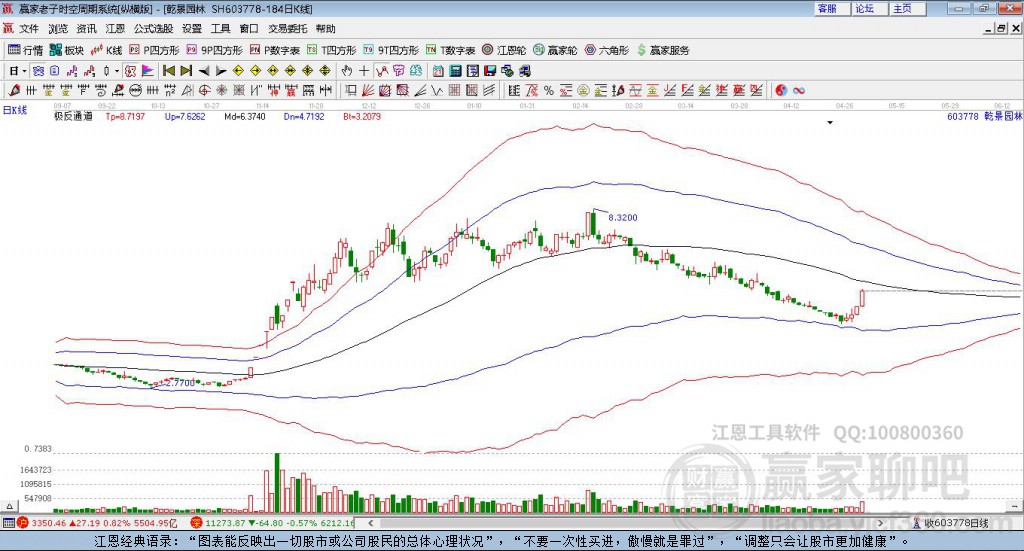The width and height of the screenshot is (1024, 551).
Task: Click the horizontal chart scrollbar track
Action: click(625, 523)
